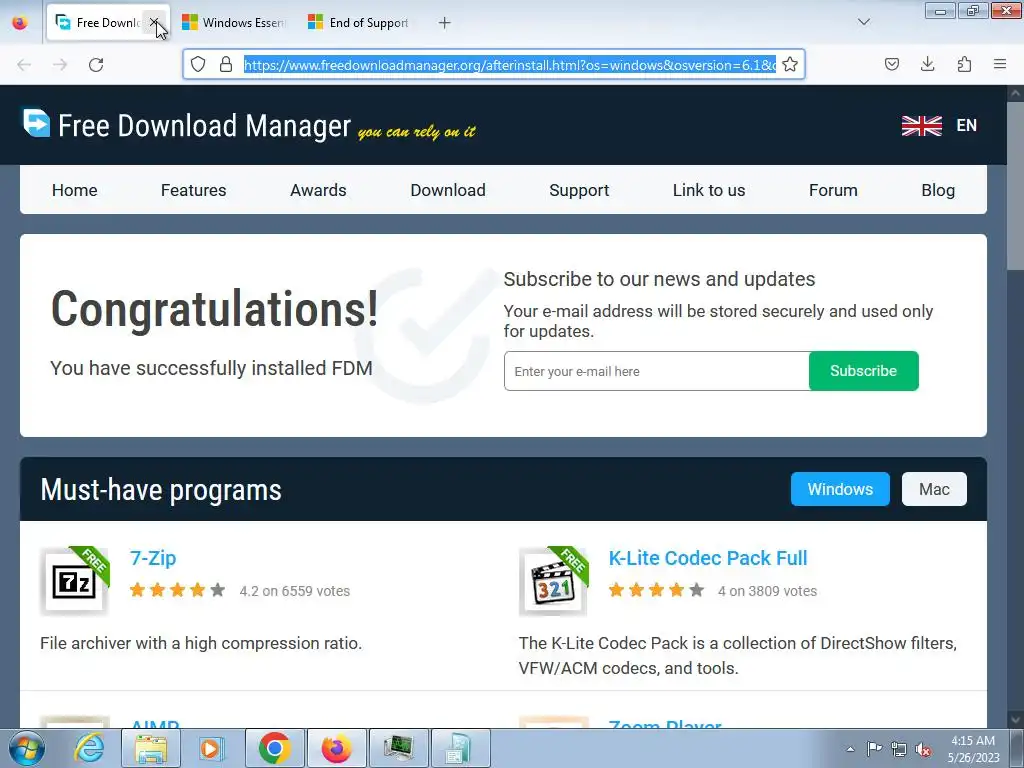Open the Home menu item
1024x768 pixels.
[74, 190]
